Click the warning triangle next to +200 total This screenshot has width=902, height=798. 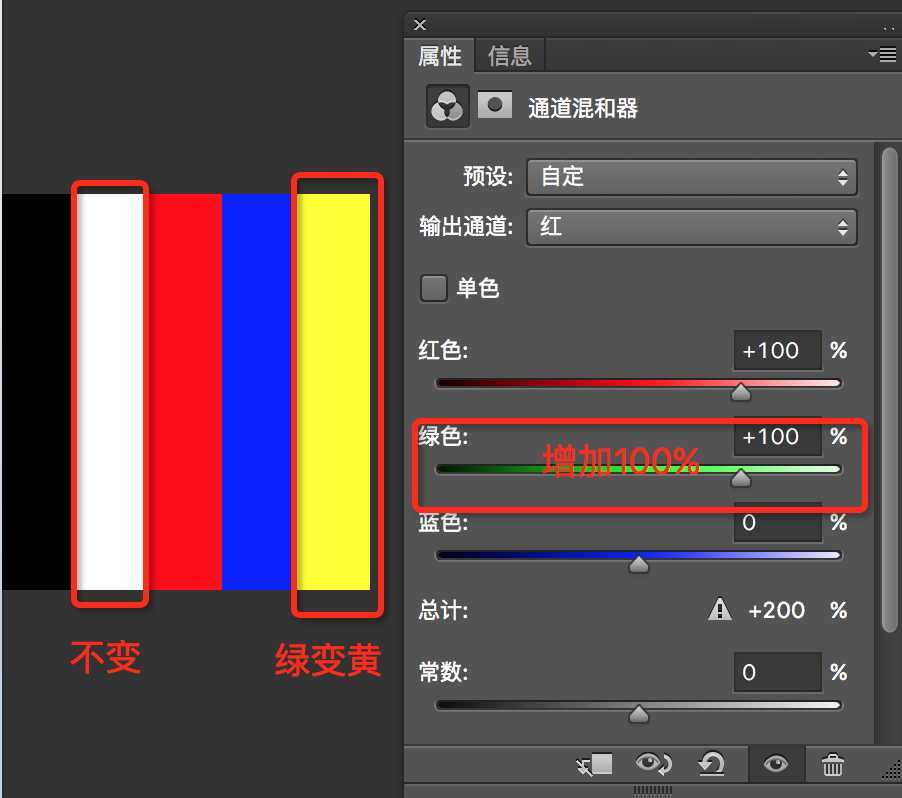click(x=720, y=610)
